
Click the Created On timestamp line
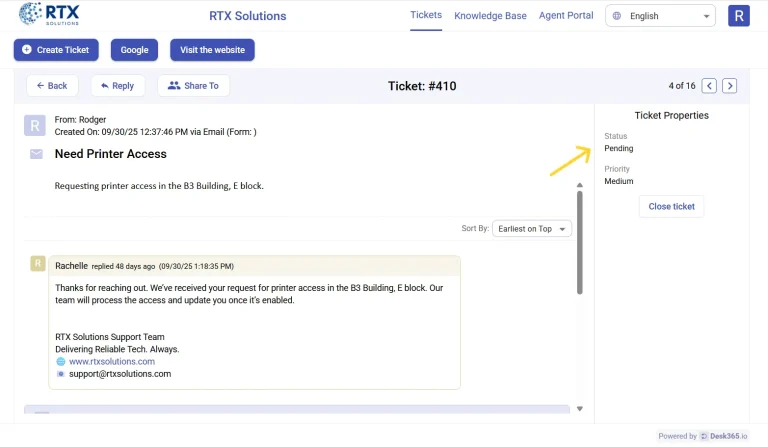tap(155, 132)
